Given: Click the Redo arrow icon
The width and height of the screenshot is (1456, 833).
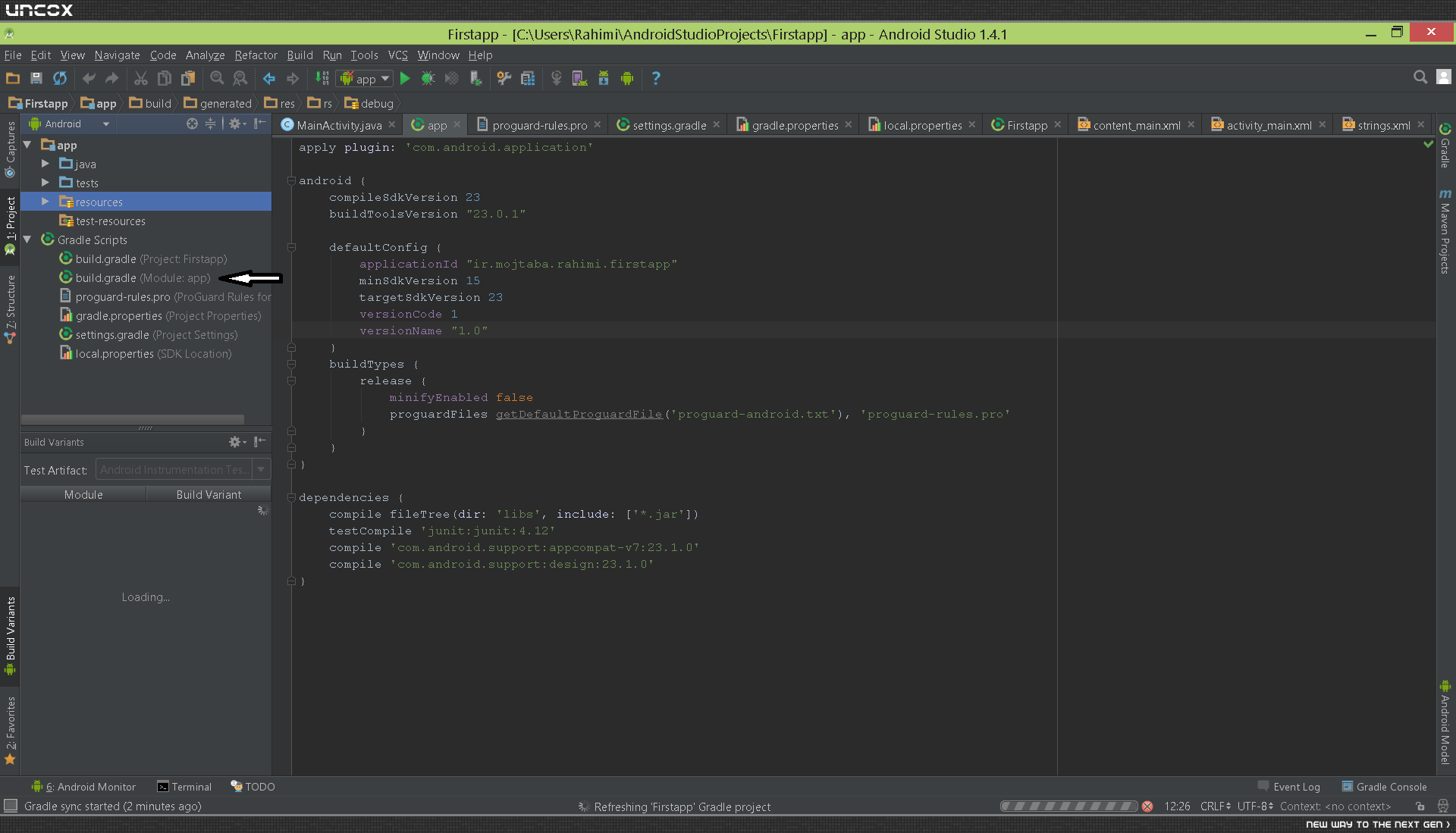Looking at the screenshot, I should (112, 78).
